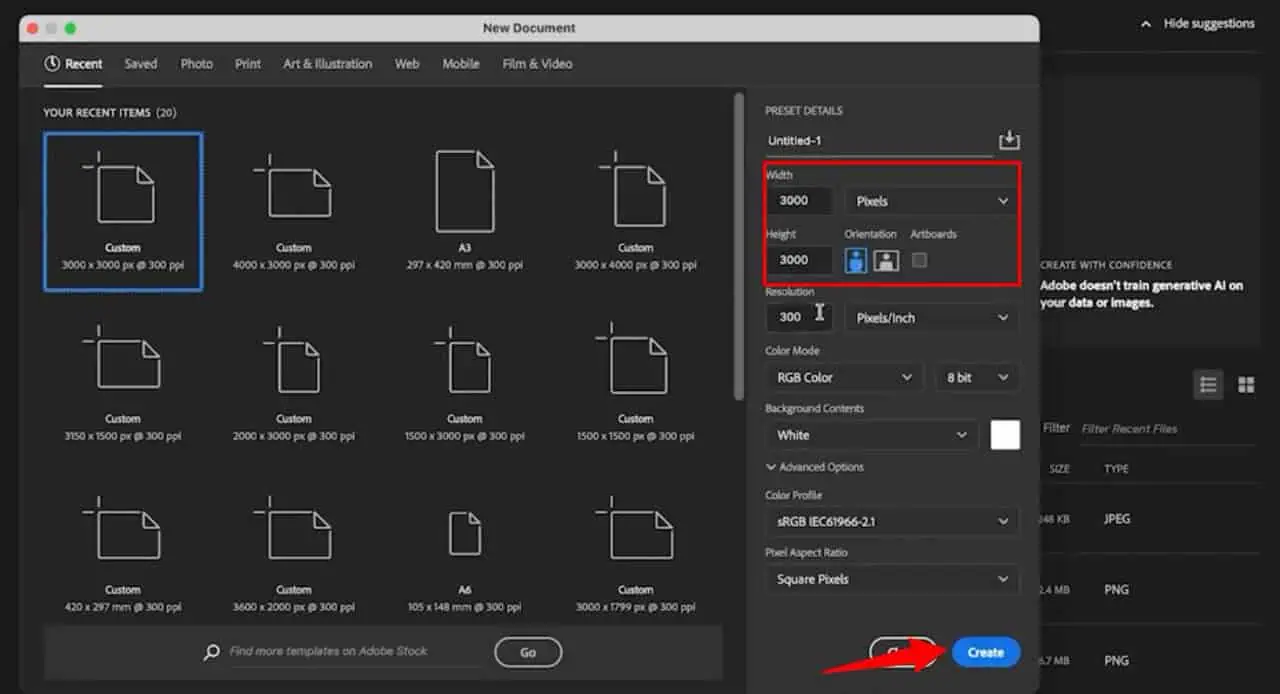The height and width of the screenshot is (694, 1280).
Task: Open the Art & Illustration tab
Action: (327, 63)
